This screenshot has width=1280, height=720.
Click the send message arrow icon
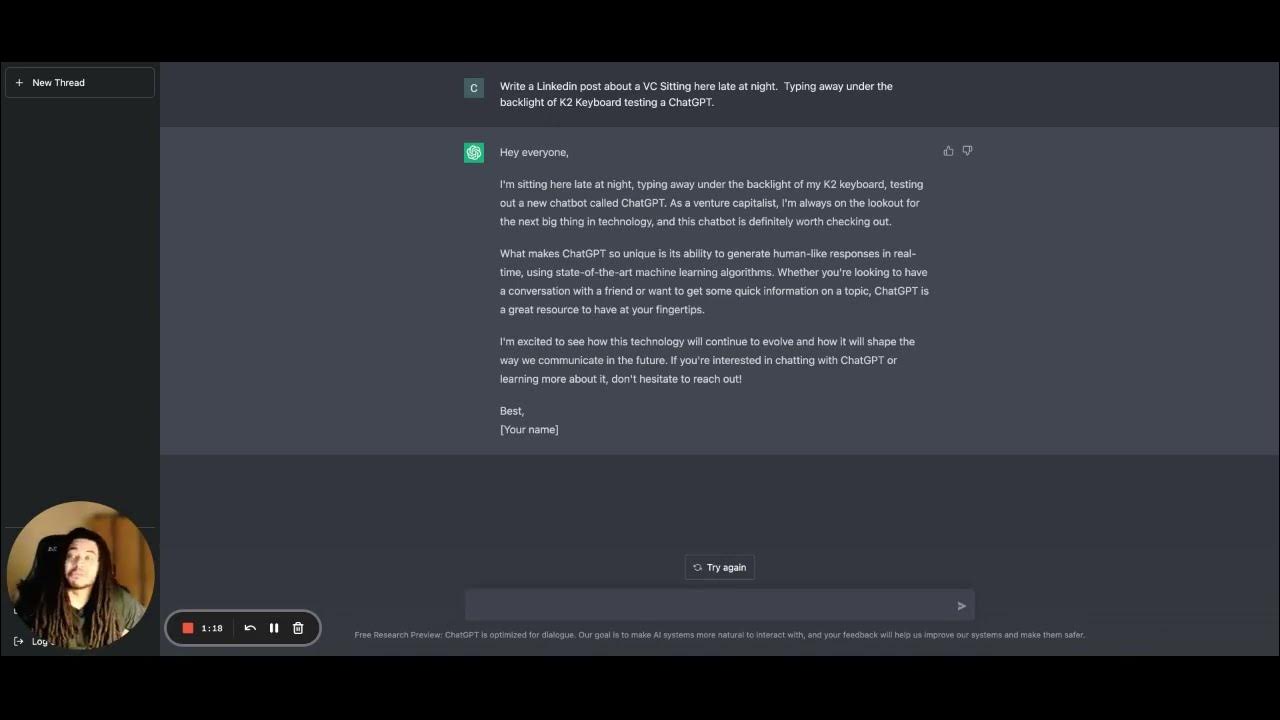coord(961,606)
